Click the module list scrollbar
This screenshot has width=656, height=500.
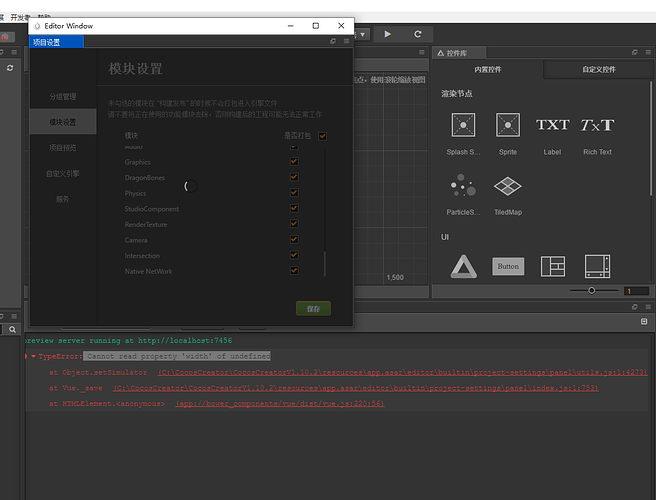tap(325, 264)
